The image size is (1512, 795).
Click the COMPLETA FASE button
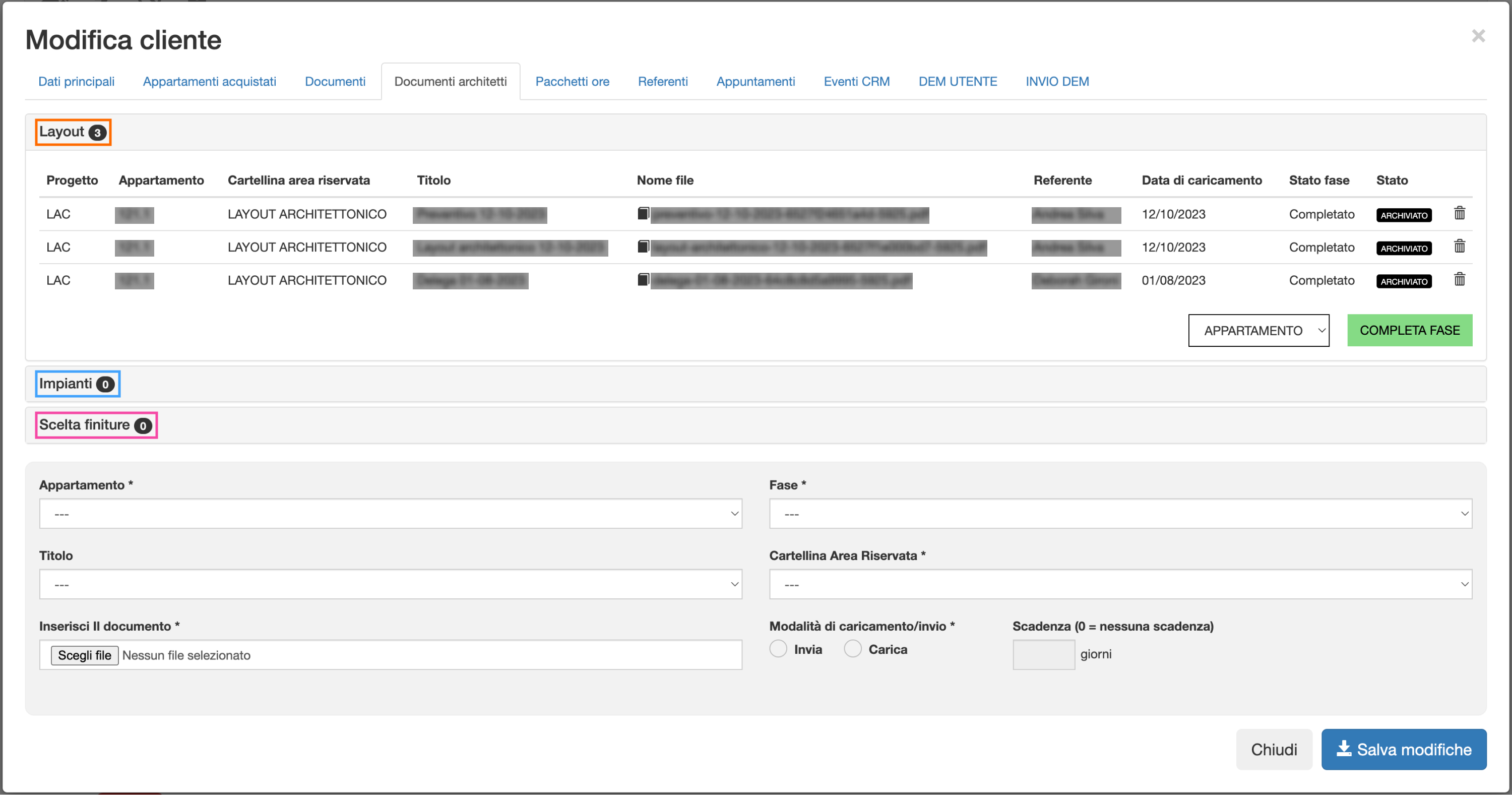pyautogui.click(x=1409, y=331)
